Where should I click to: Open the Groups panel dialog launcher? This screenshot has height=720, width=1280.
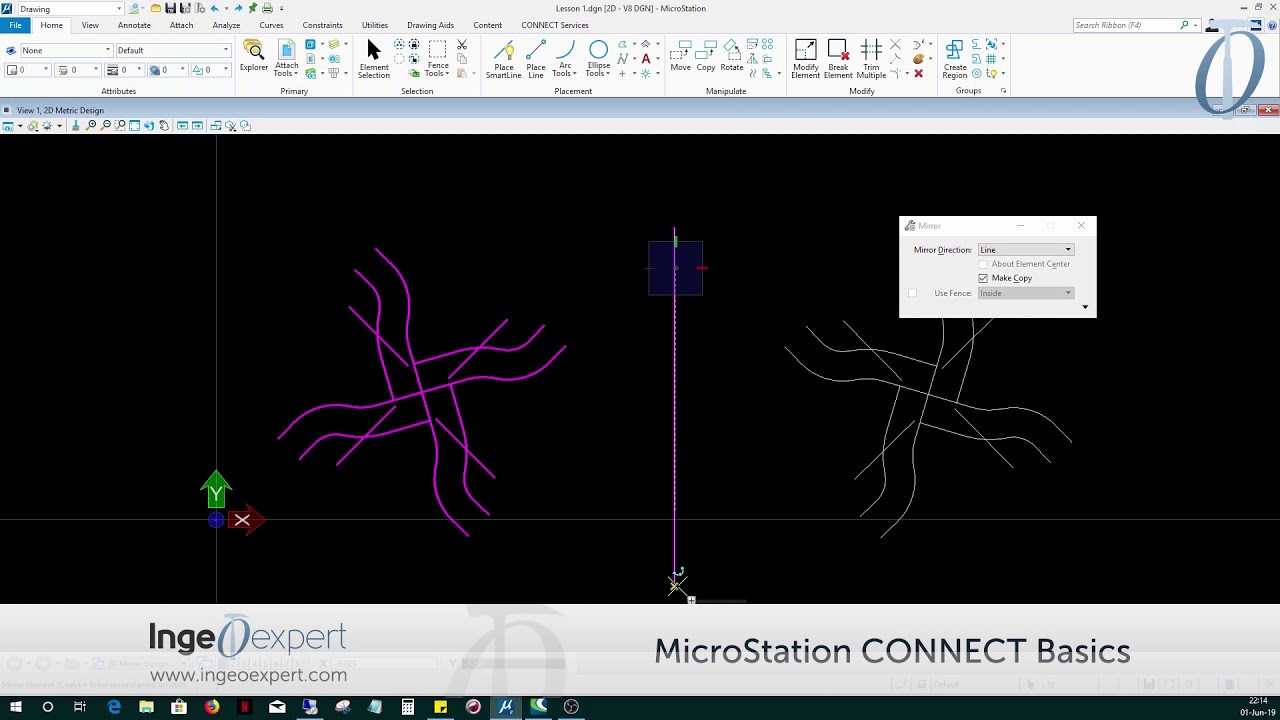click(x=1003, y=91)
